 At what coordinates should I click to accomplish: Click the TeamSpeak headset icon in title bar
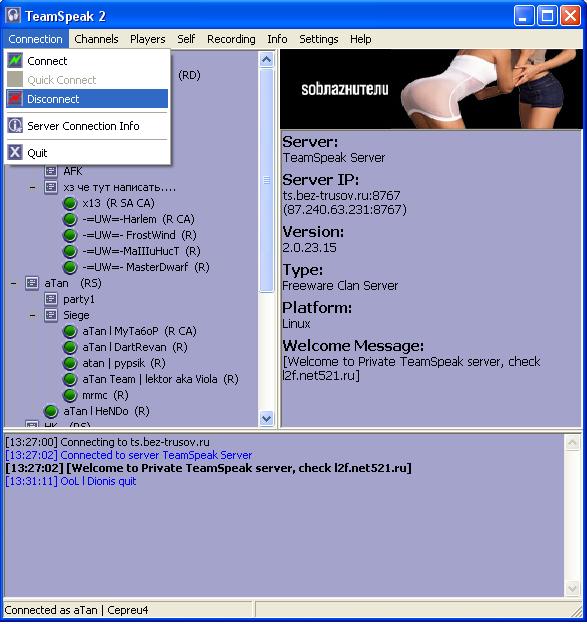click(13, 16)
